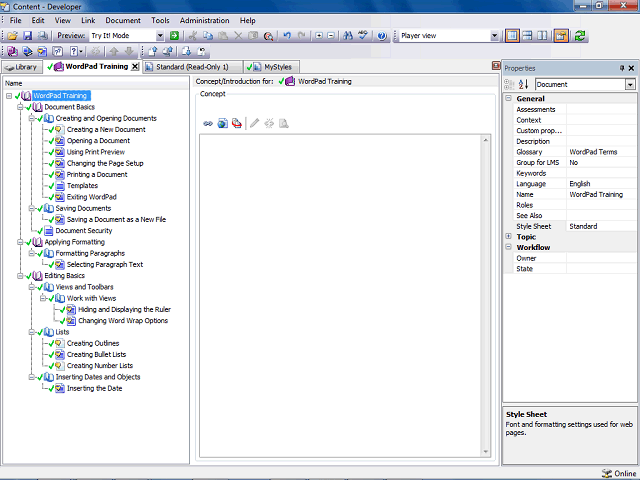Open the Tools menu
This screenshot has width=640, height=480.
coord(160,20)
